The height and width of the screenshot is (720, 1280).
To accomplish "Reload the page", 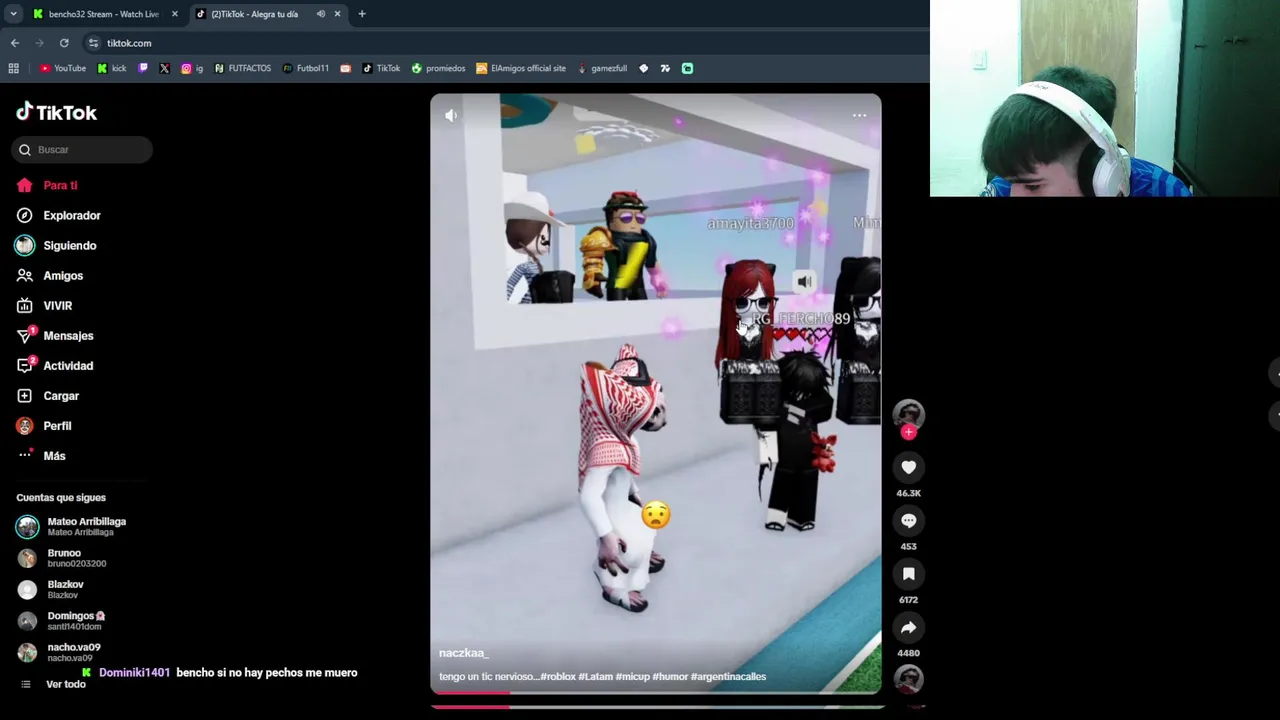I will [64, 43].
